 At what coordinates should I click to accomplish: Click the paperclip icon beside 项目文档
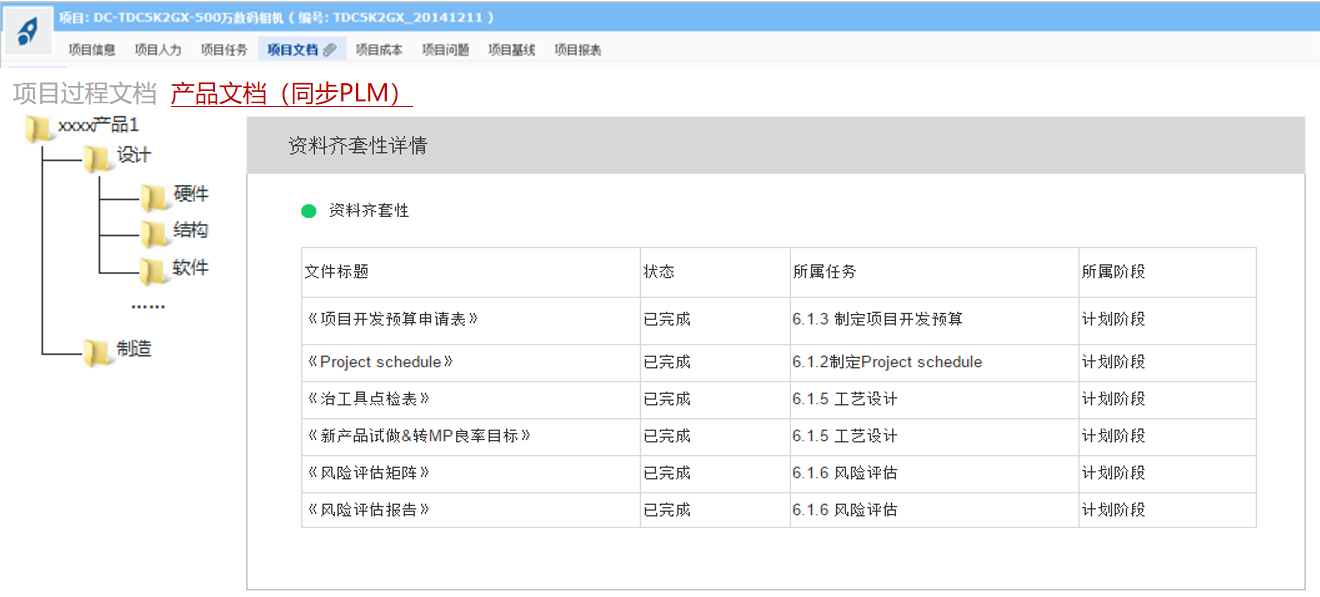click(330, 50)
